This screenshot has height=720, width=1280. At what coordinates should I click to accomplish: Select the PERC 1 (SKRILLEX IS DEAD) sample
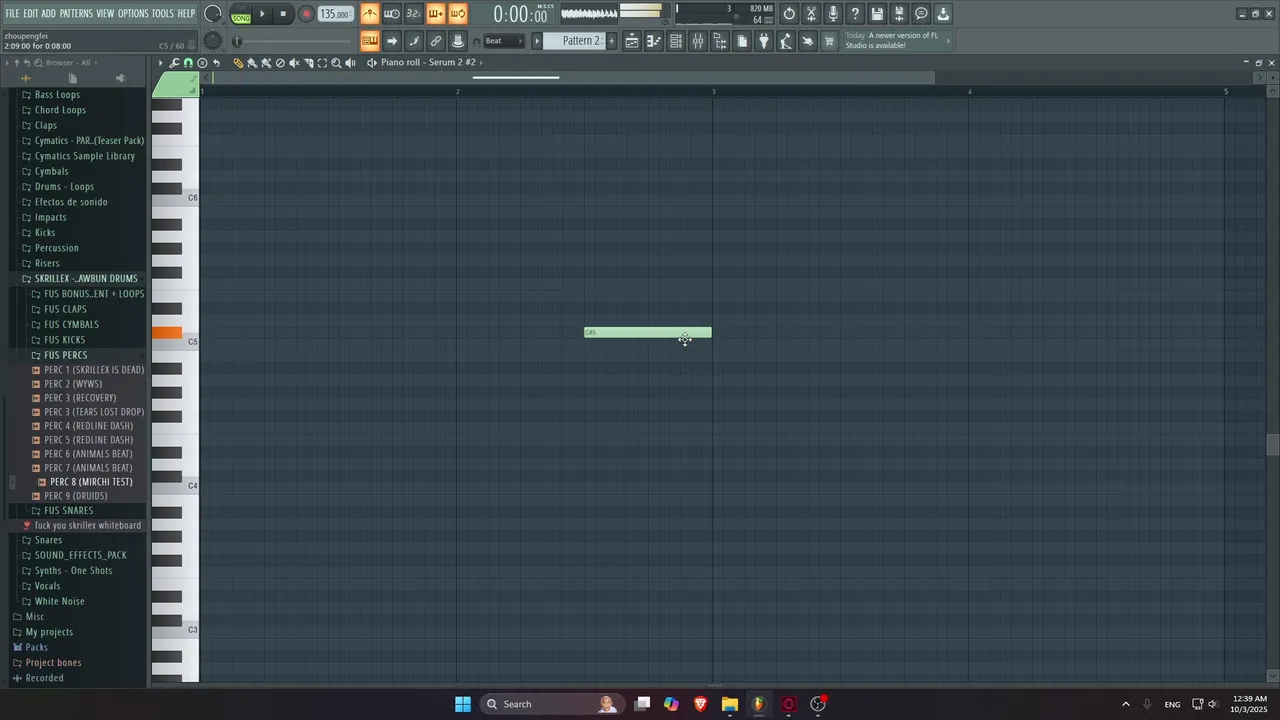click(x=94, y=370)
